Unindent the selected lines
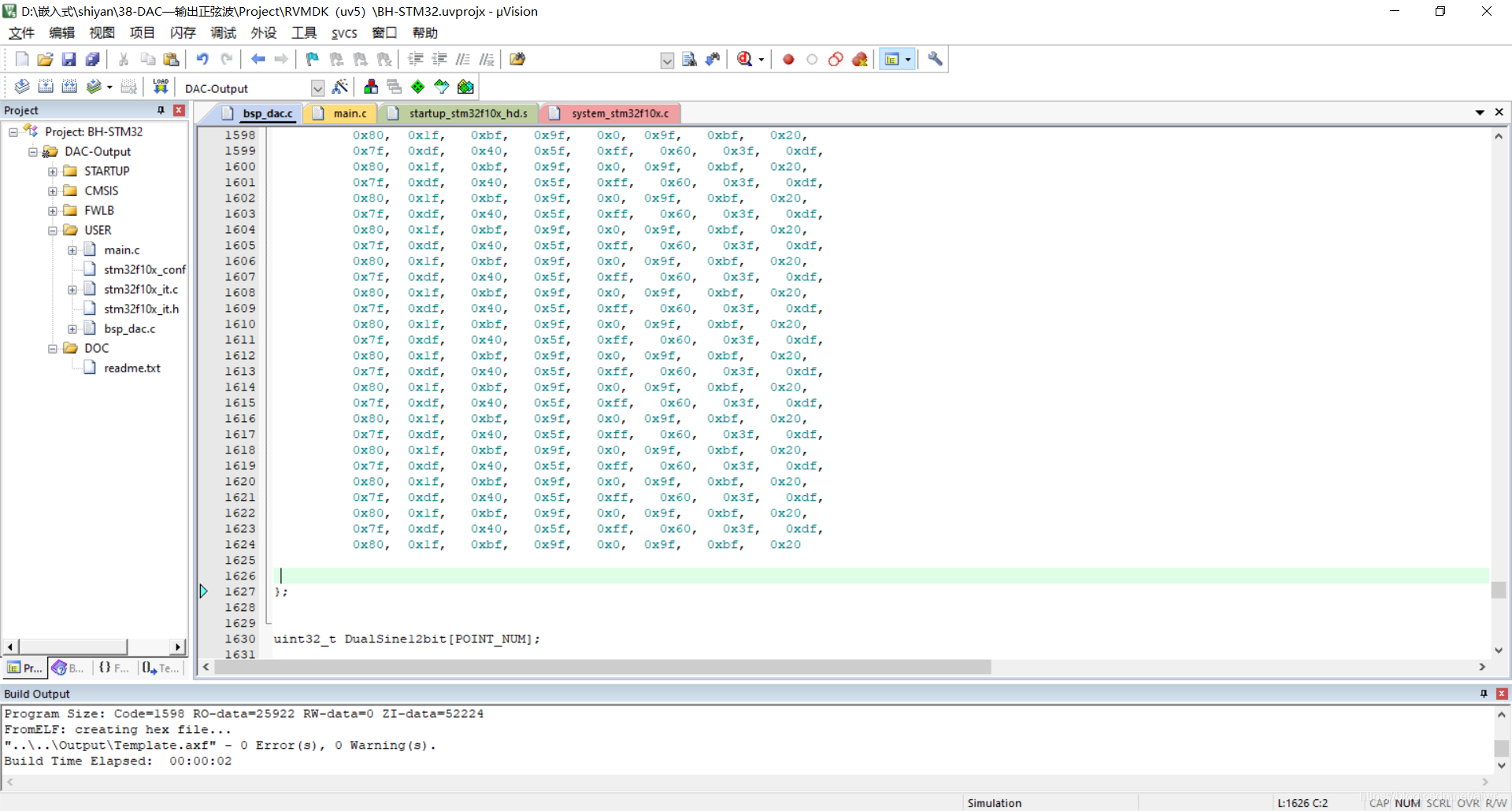Image resolution: width=1512 pixels, height=811 pixels. coord(439,59)
